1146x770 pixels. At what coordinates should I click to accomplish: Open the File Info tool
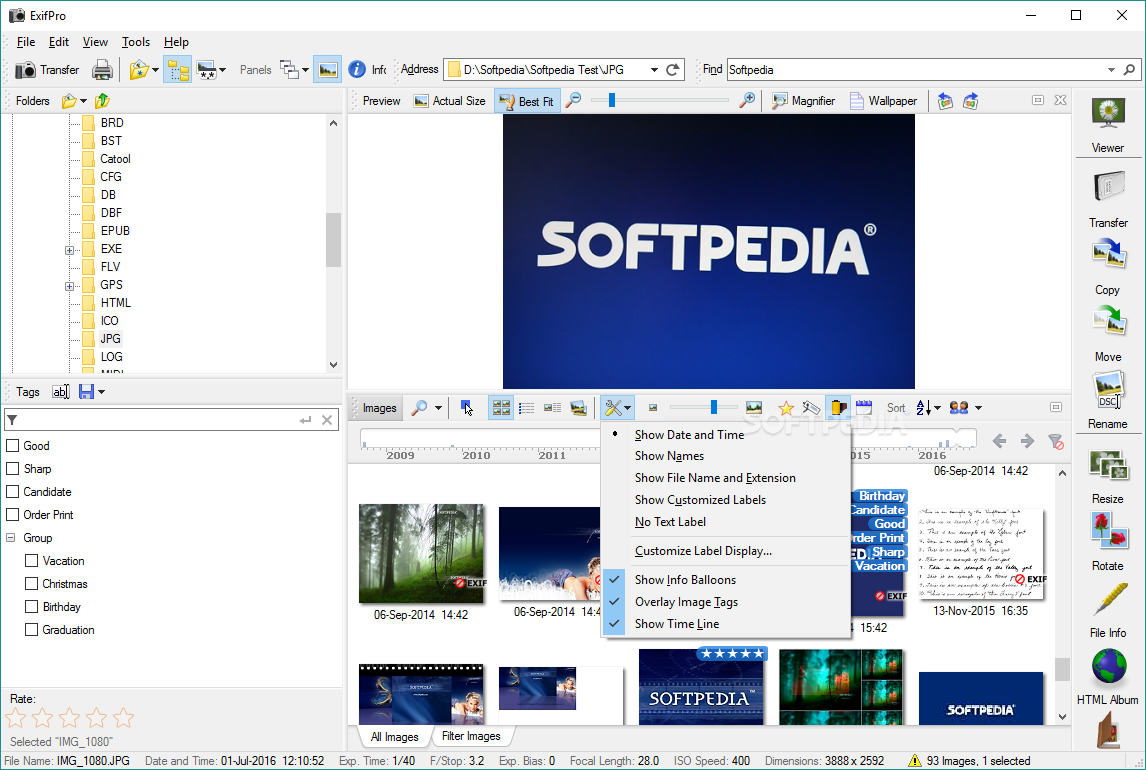(x=1108, y=610)
